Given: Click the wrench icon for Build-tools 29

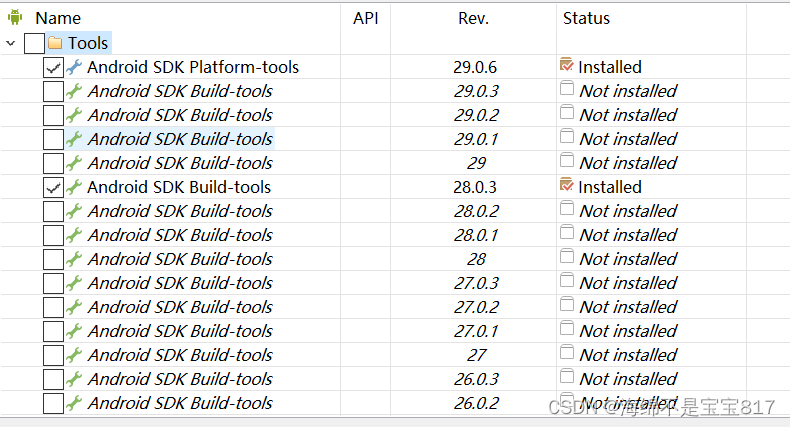Looking at the screenshot, I should click(74, 163).
